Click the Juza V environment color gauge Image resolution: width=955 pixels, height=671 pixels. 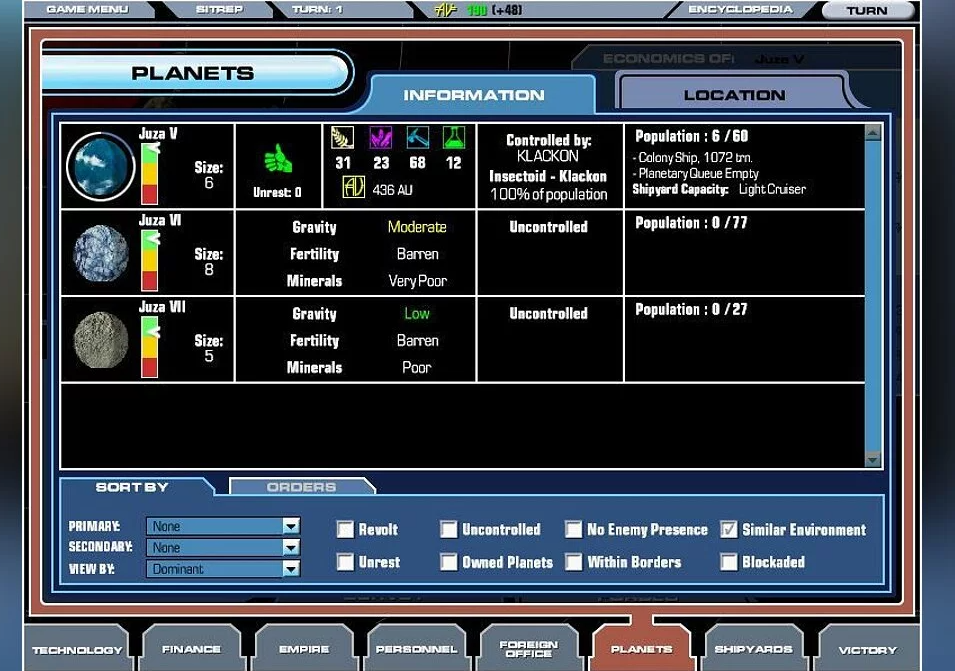150,173
